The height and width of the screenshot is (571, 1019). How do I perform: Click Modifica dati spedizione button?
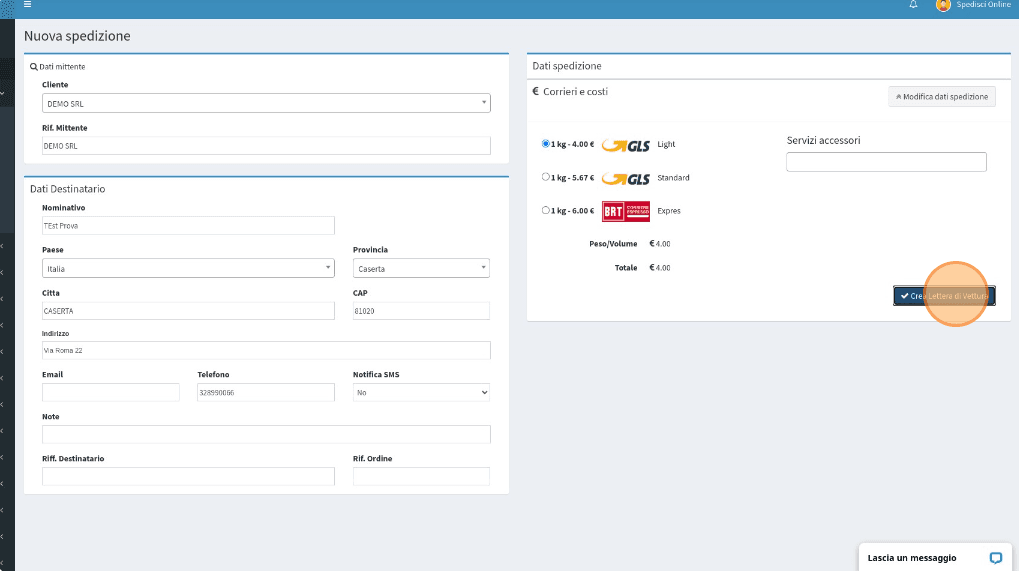(941, 97)
